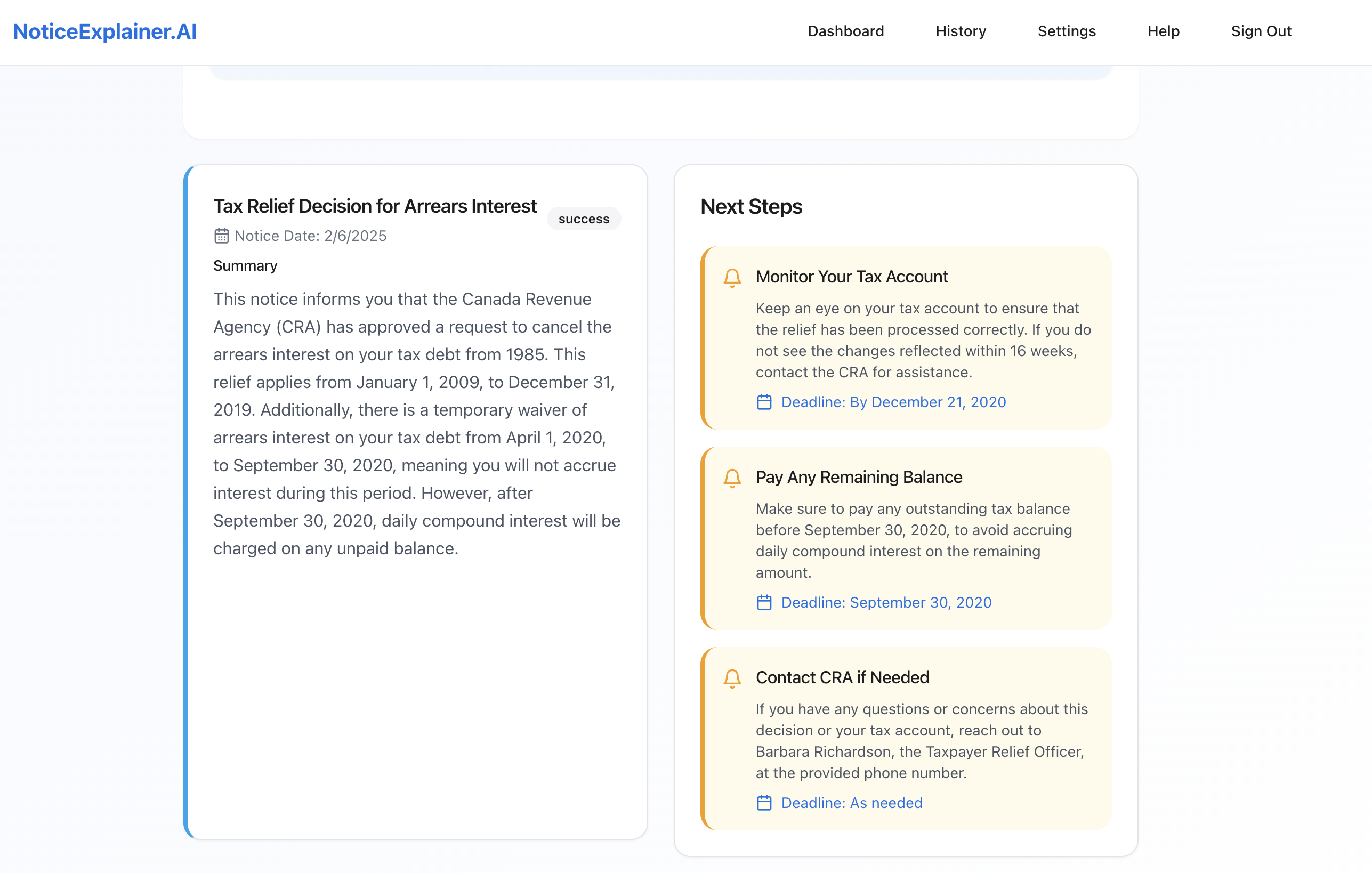
Task: Click the Next Steps heading
Action: tap(751, 207)
